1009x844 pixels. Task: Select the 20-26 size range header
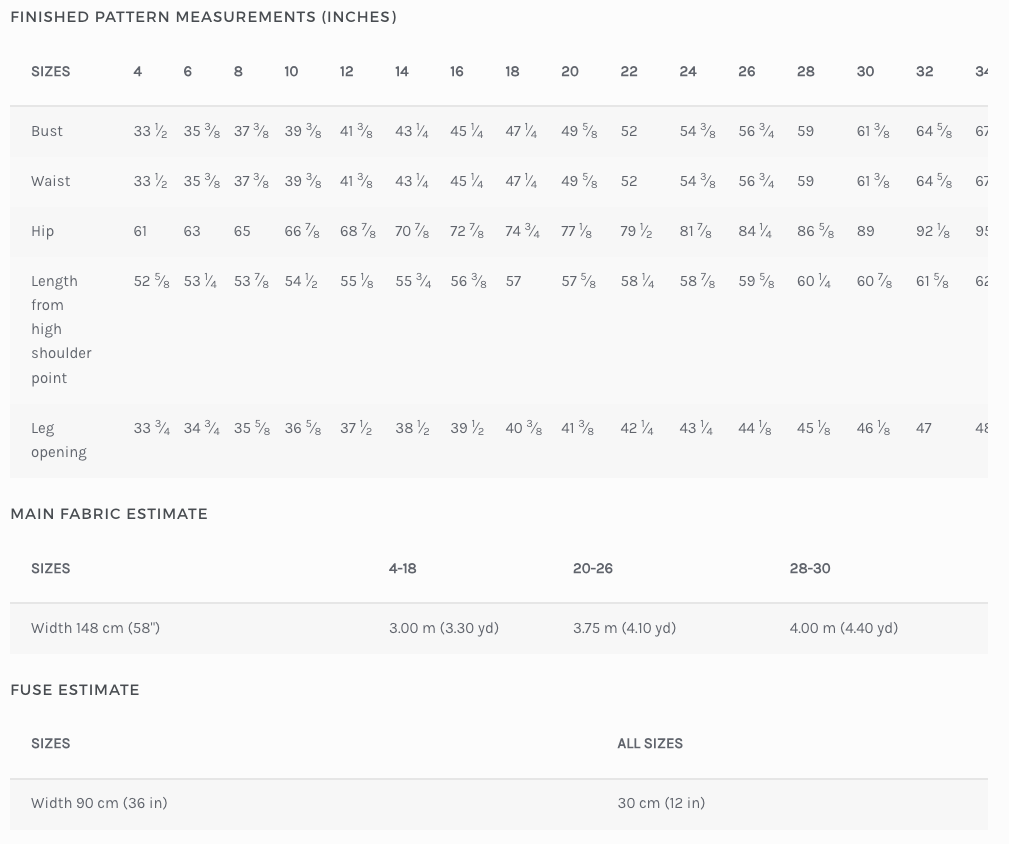[593, 568]
